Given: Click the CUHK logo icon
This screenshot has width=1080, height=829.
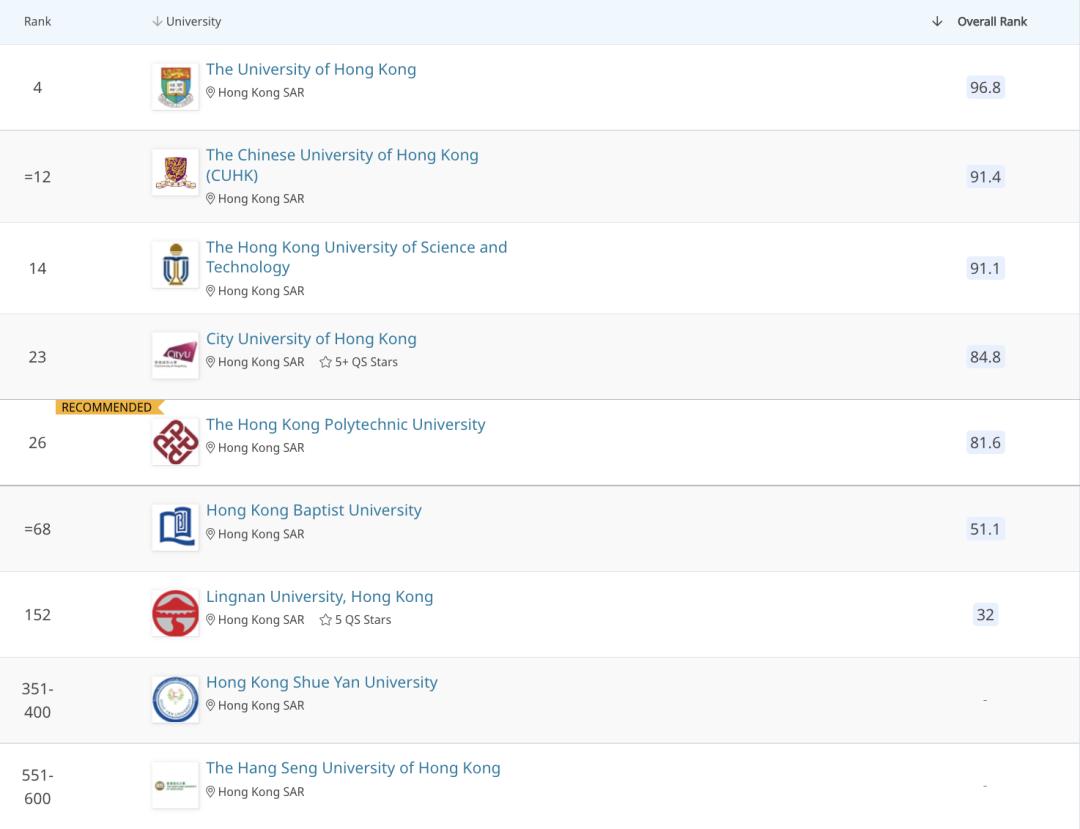Looking at the screenshot, I should click(x=175, y=173).
